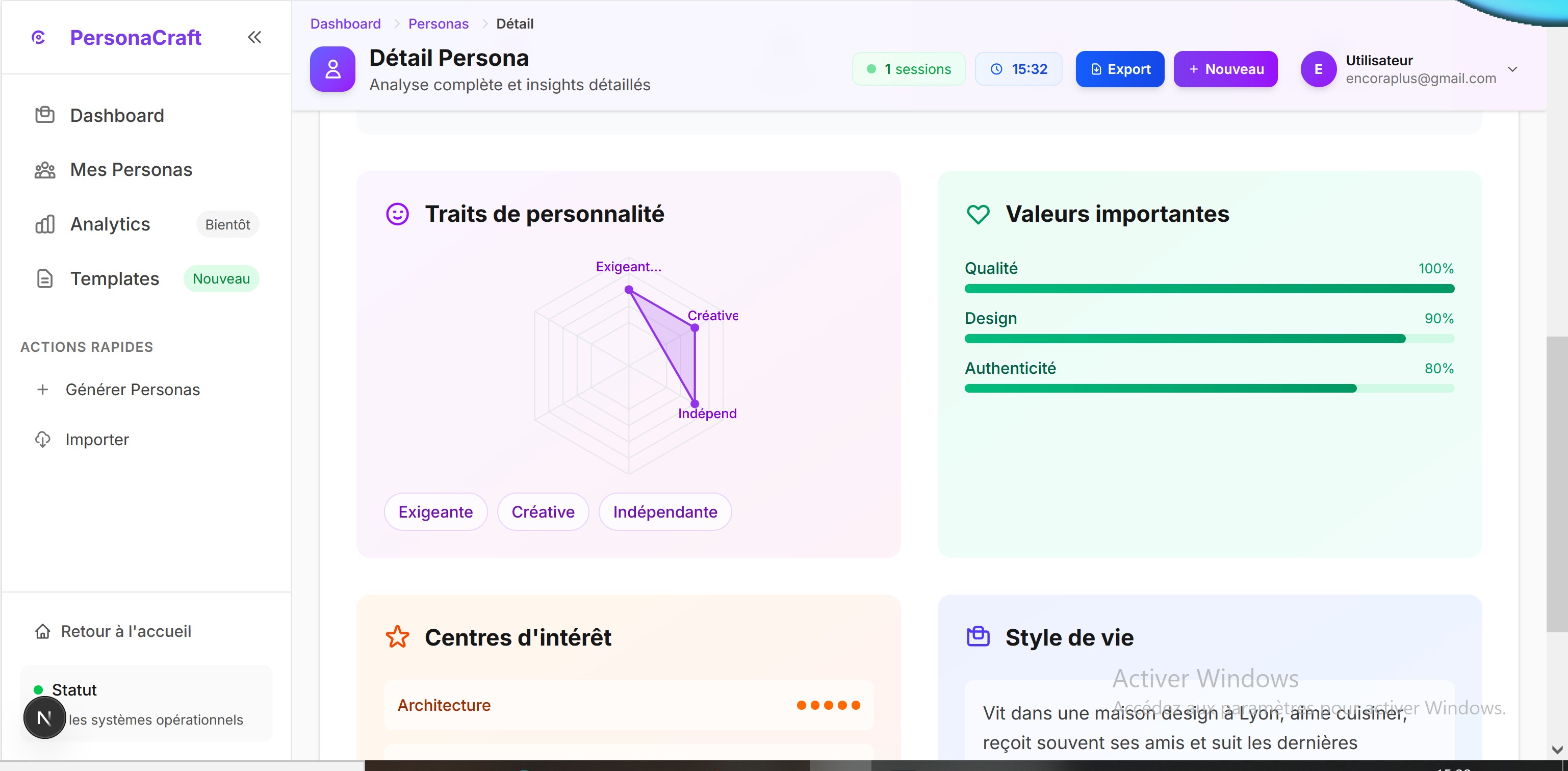Screen dimensions: 1568x771
Task: Expand the Utilisateur account dropdown chevron
Action: tap(1512, 69)
